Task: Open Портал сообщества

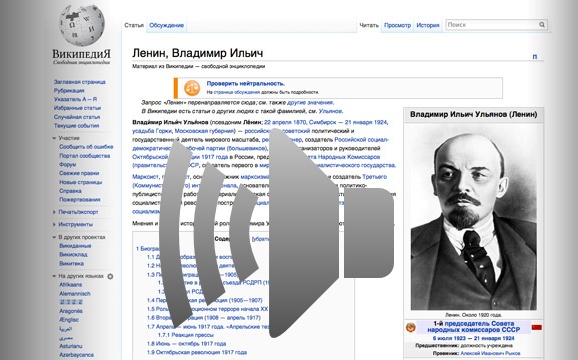Action: 84,155
